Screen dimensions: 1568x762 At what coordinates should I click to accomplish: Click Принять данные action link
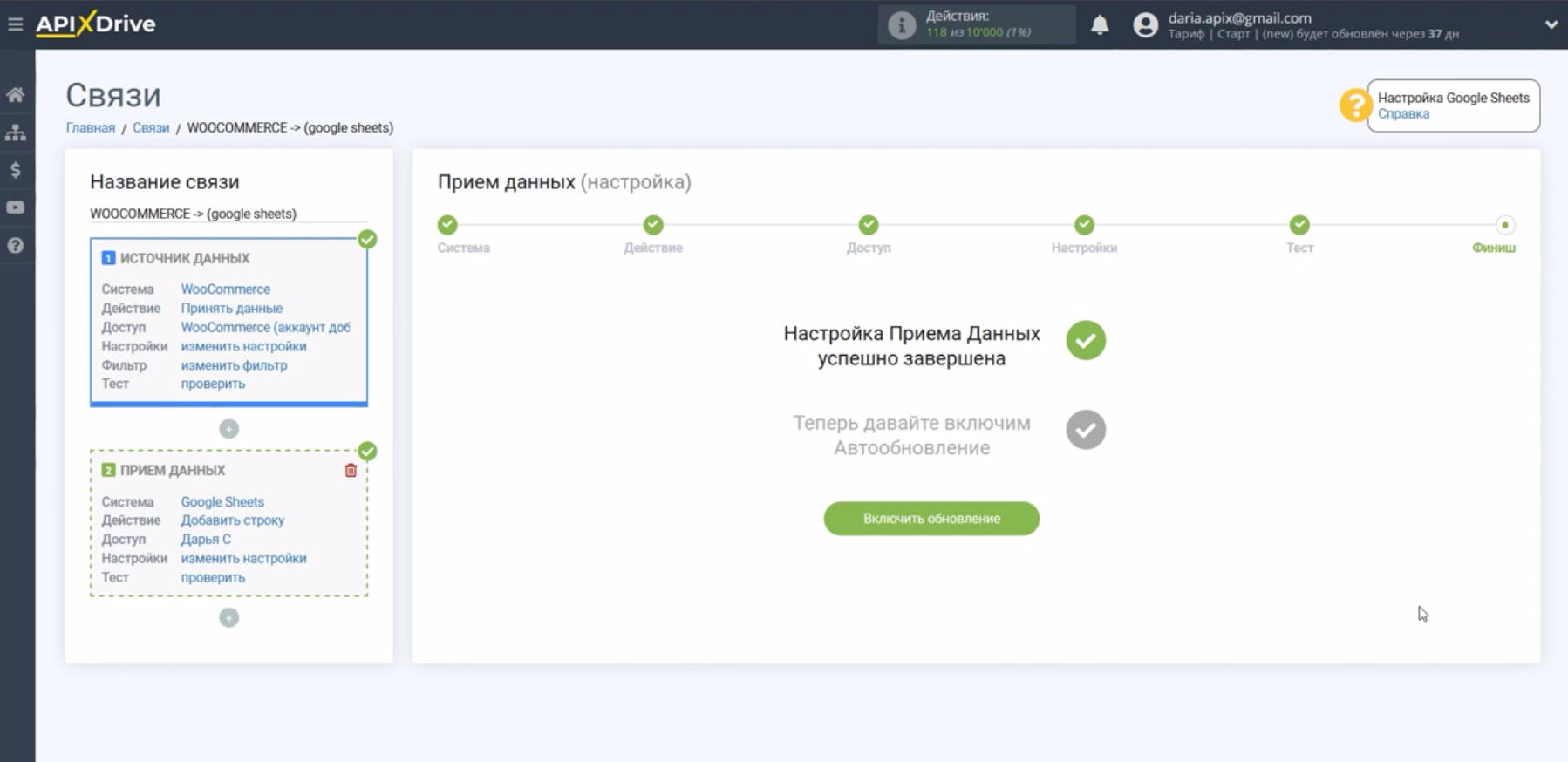pyautogui.click(x=232, y=308)
